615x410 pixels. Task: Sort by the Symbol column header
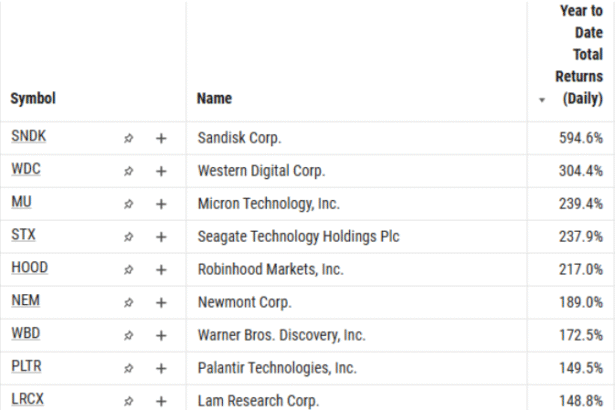(33, 99)
